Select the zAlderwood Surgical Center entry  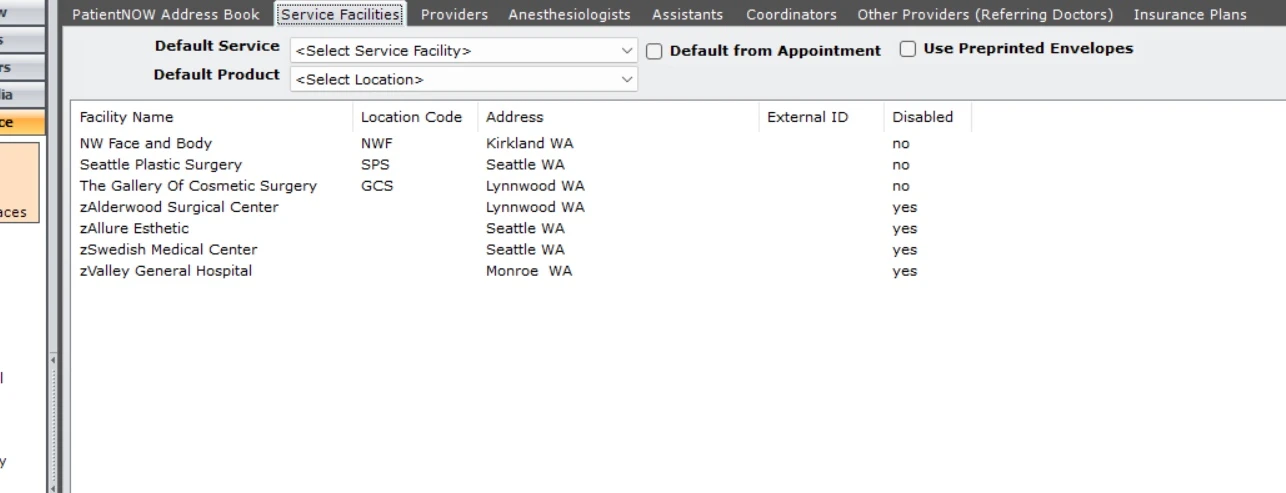point(520,207)
